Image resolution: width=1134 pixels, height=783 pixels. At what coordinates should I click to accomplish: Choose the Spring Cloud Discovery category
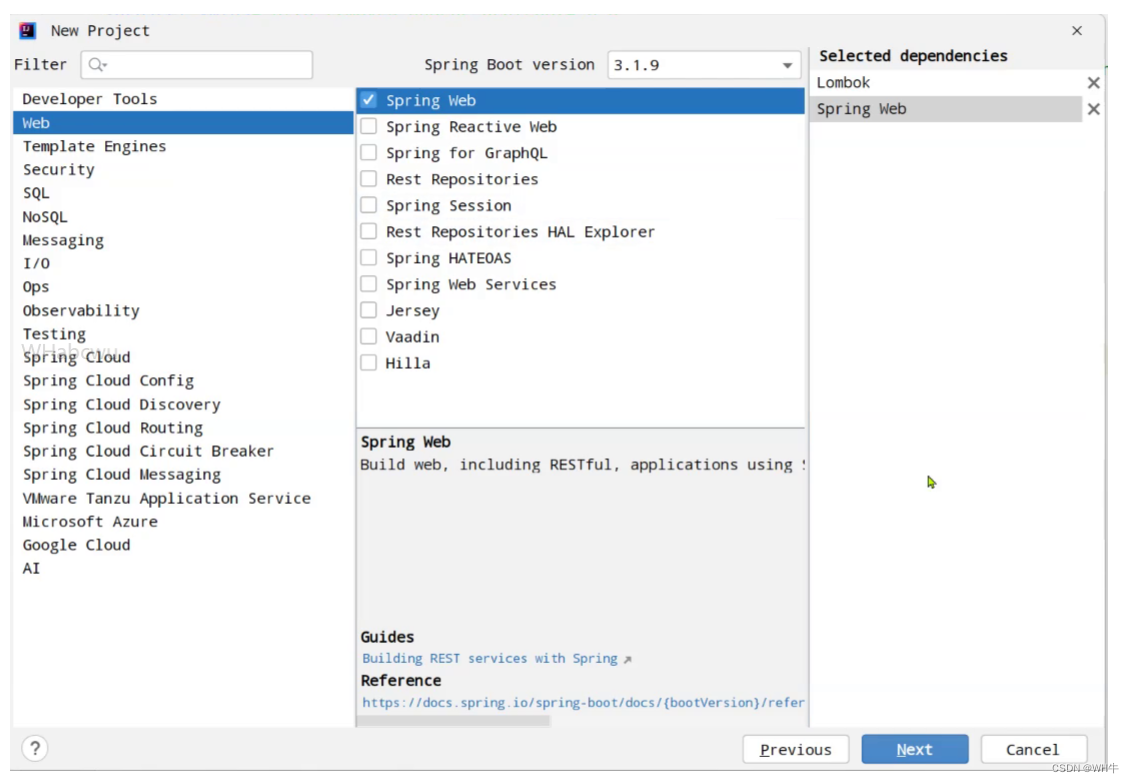(183, 405)
